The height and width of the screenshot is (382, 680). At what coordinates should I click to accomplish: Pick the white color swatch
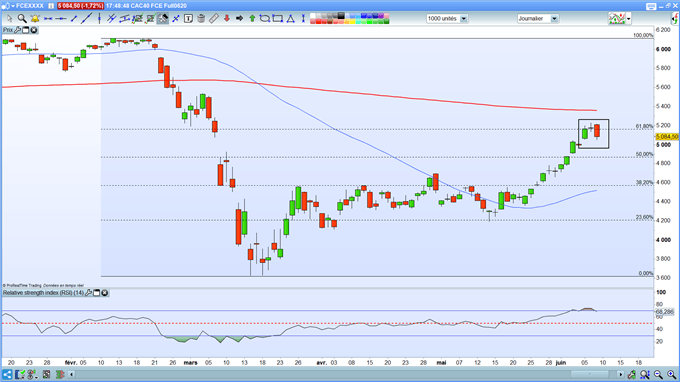[x=313, y=16]
